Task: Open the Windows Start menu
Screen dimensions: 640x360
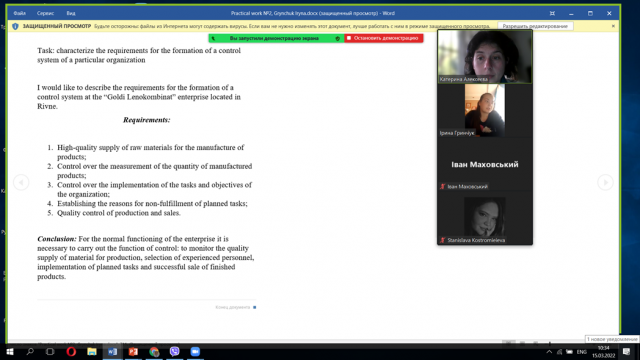Action: click(x=10, y=351)
